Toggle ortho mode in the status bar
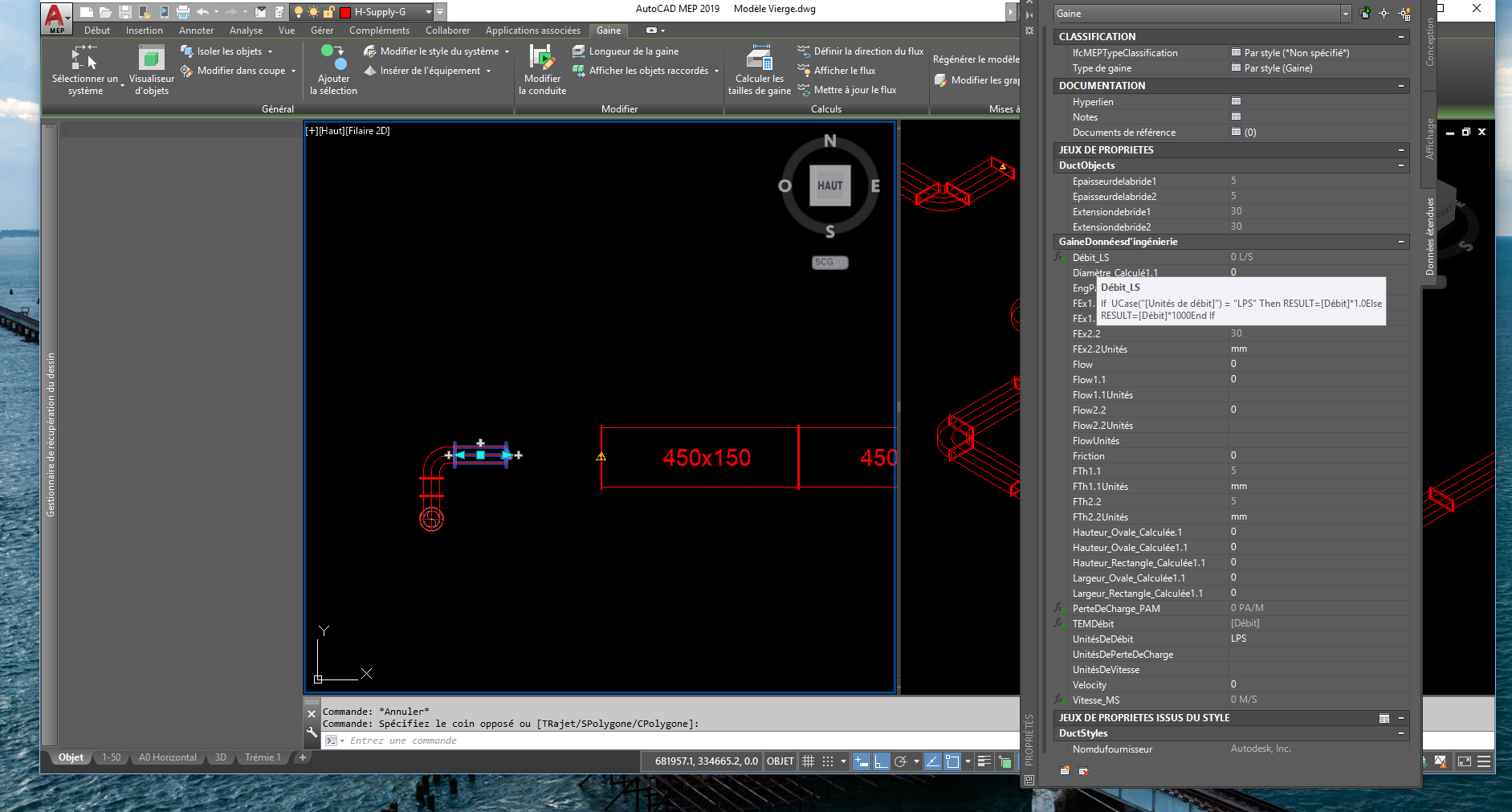Screen dimensions: 1512x812 [881, 761]
